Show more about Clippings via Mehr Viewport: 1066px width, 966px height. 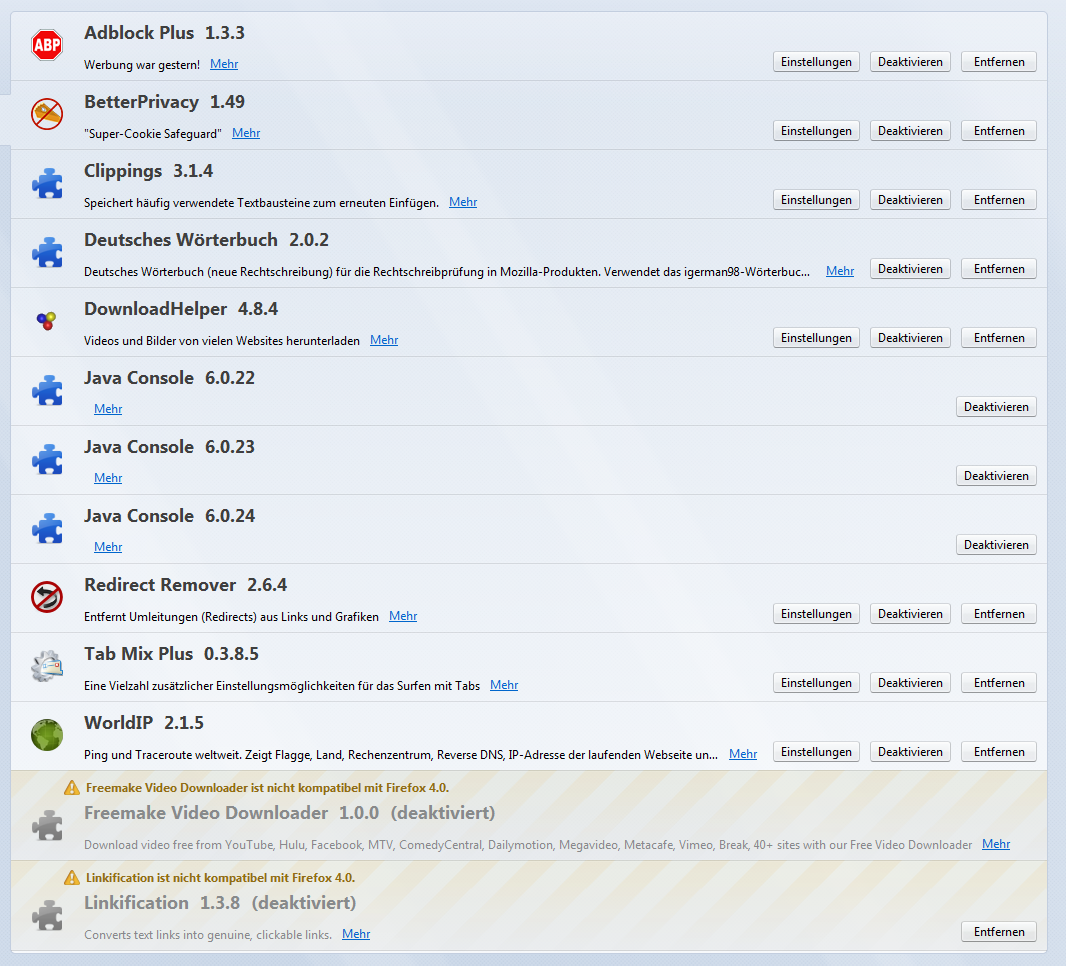click(463, 202)
